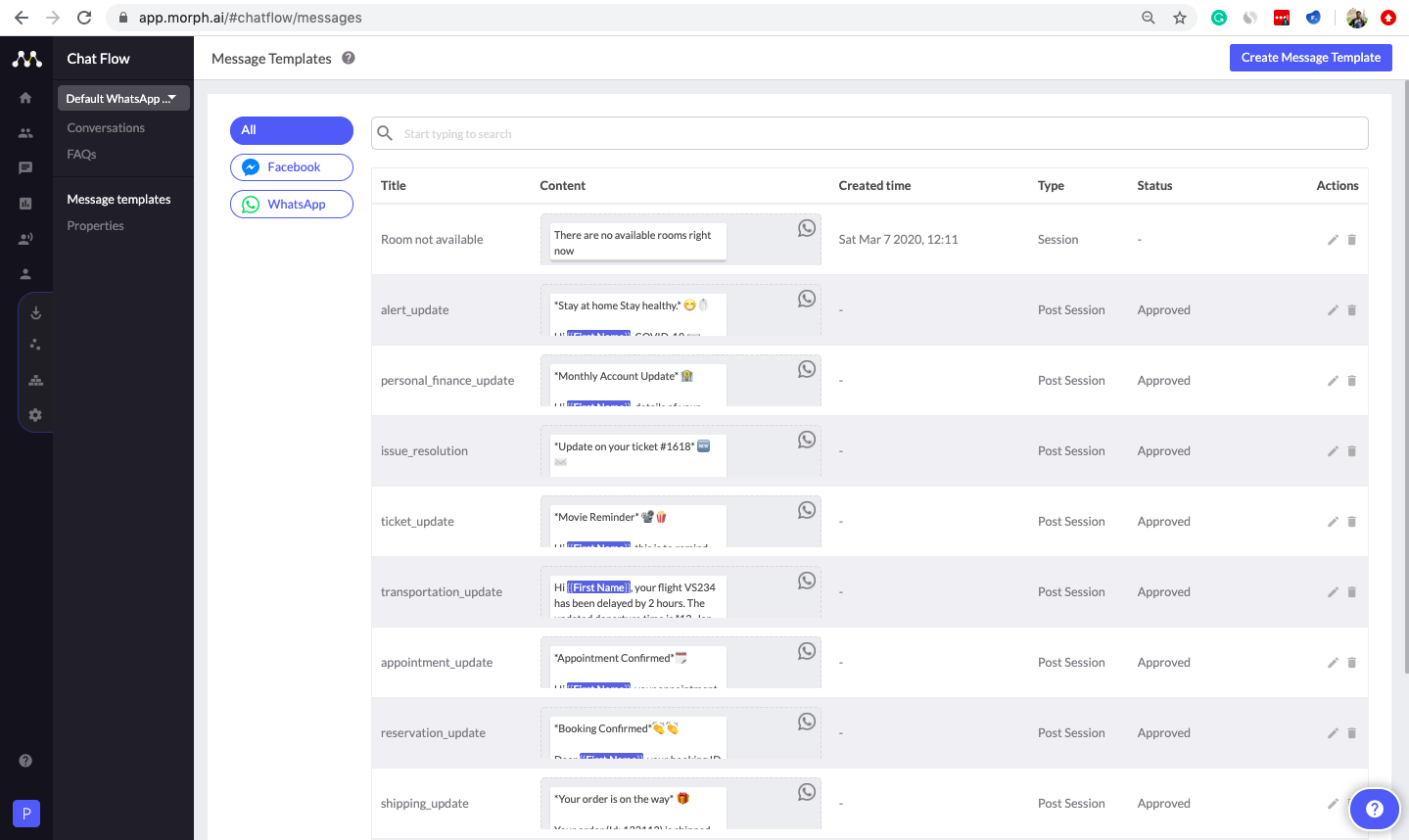Image resolution: width=1409 pixels, height=840 pixels.
Task: Edit the transportation_update template with pencil icon
Action: (1333, 591)
